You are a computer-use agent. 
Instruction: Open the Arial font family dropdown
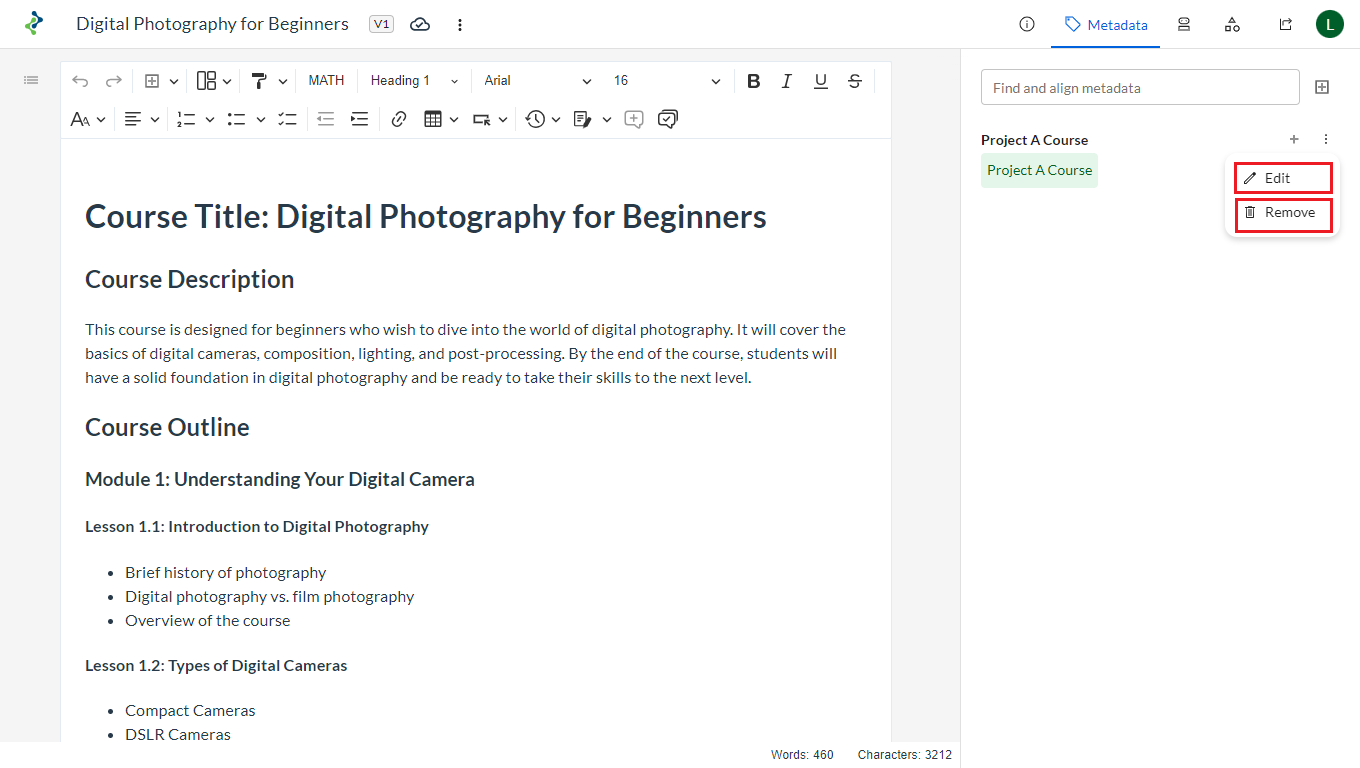tap(537, 81)
